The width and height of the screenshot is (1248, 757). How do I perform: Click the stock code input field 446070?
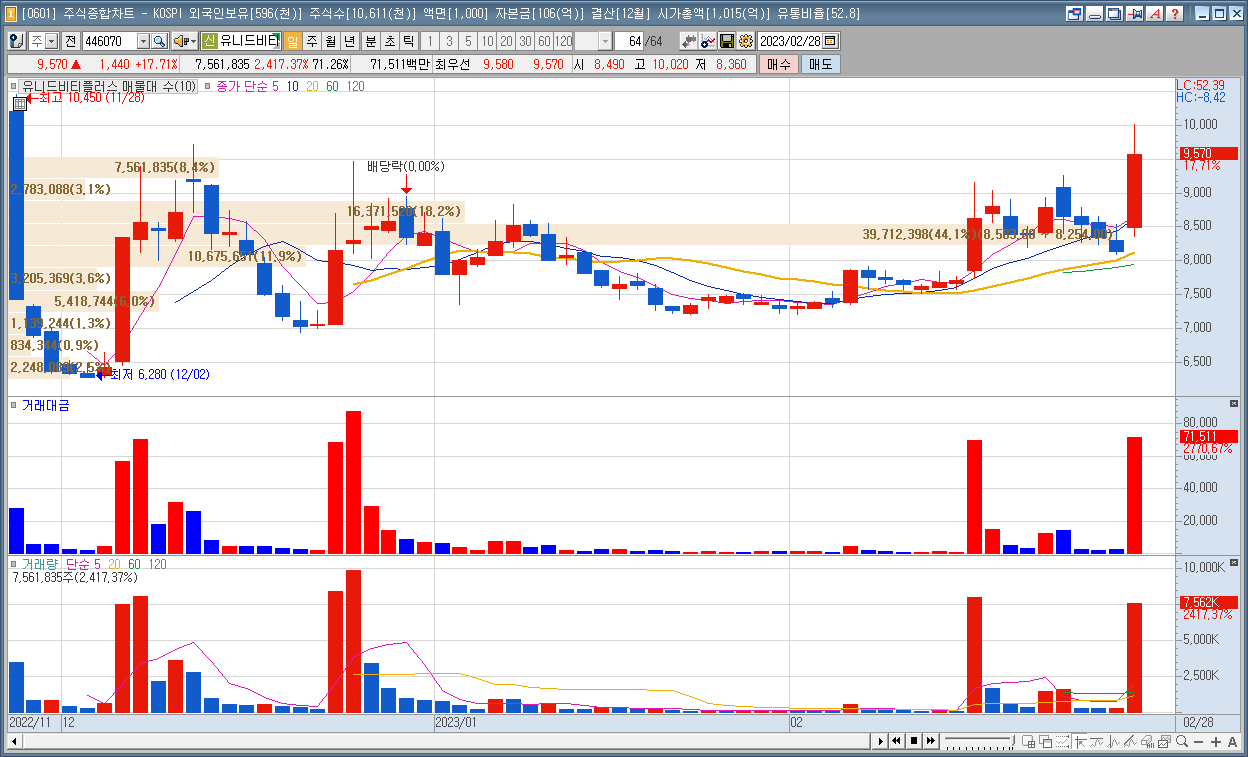coord(109,41)
